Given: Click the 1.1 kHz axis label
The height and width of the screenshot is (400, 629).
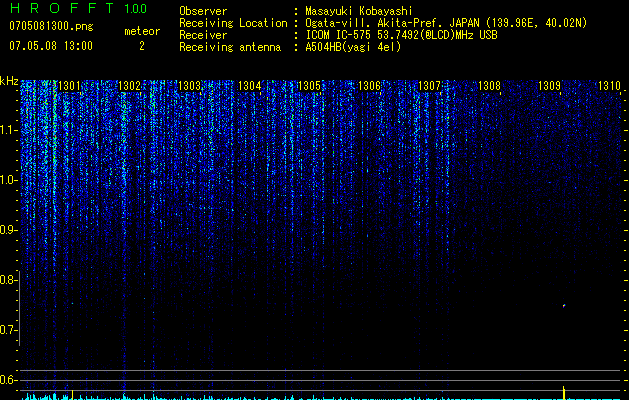Looking at the screenshot, I should (7, 130).
